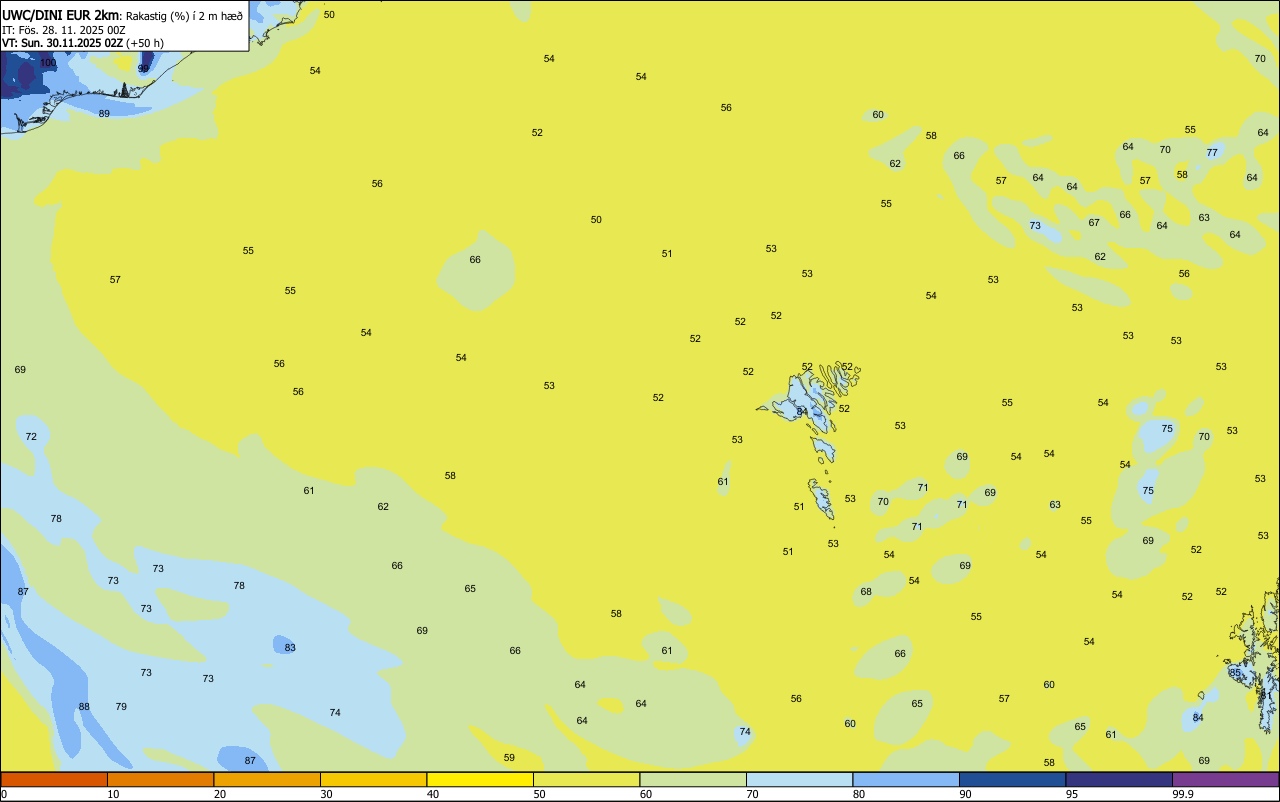Choose the 60–70 light green legend swatch
Screen dimensions: 1280x802
click(x=693, y=779)
